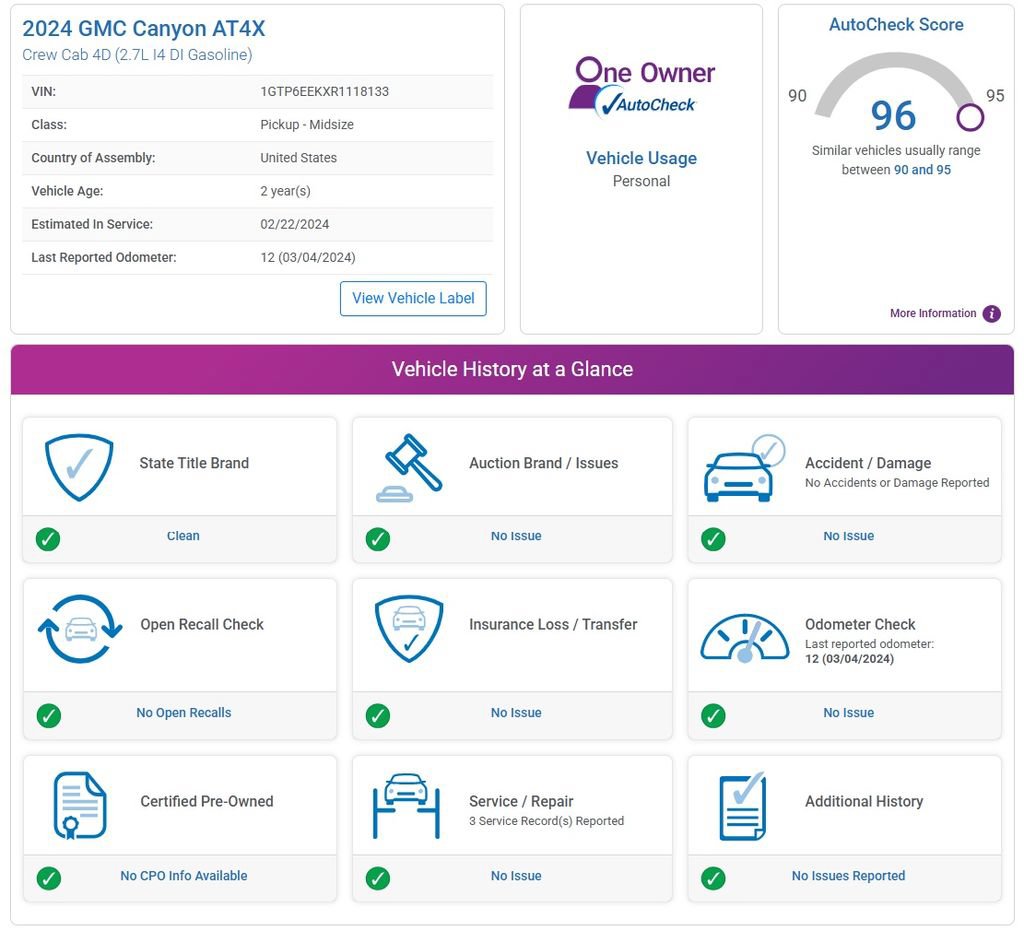
Task: Click the Insurance Loss / Transfer label
Action: 553,624
